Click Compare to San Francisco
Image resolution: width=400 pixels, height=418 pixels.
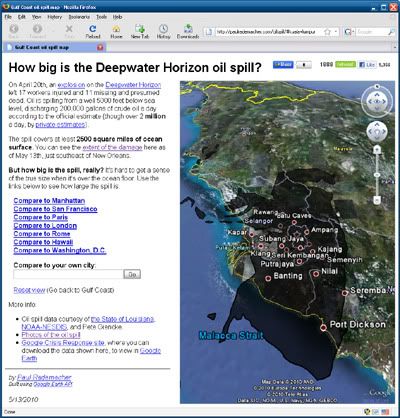tap(55, 209)
